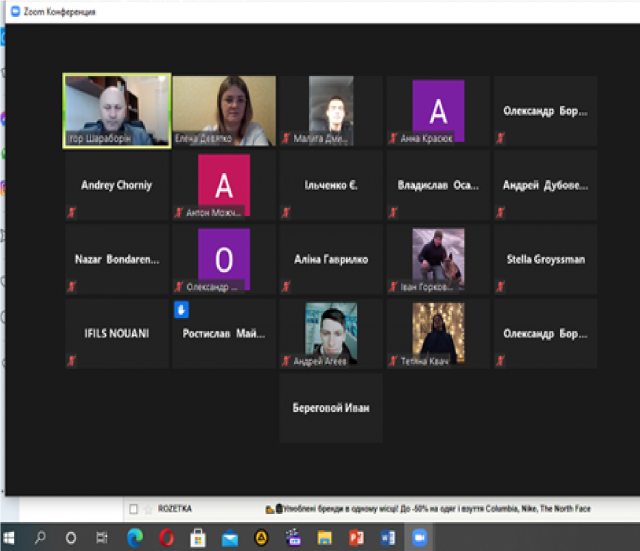Click Олександр Бор... tile next to Анна Краснюк
This screenshot has width=640, height=551.
coord(545,111)
